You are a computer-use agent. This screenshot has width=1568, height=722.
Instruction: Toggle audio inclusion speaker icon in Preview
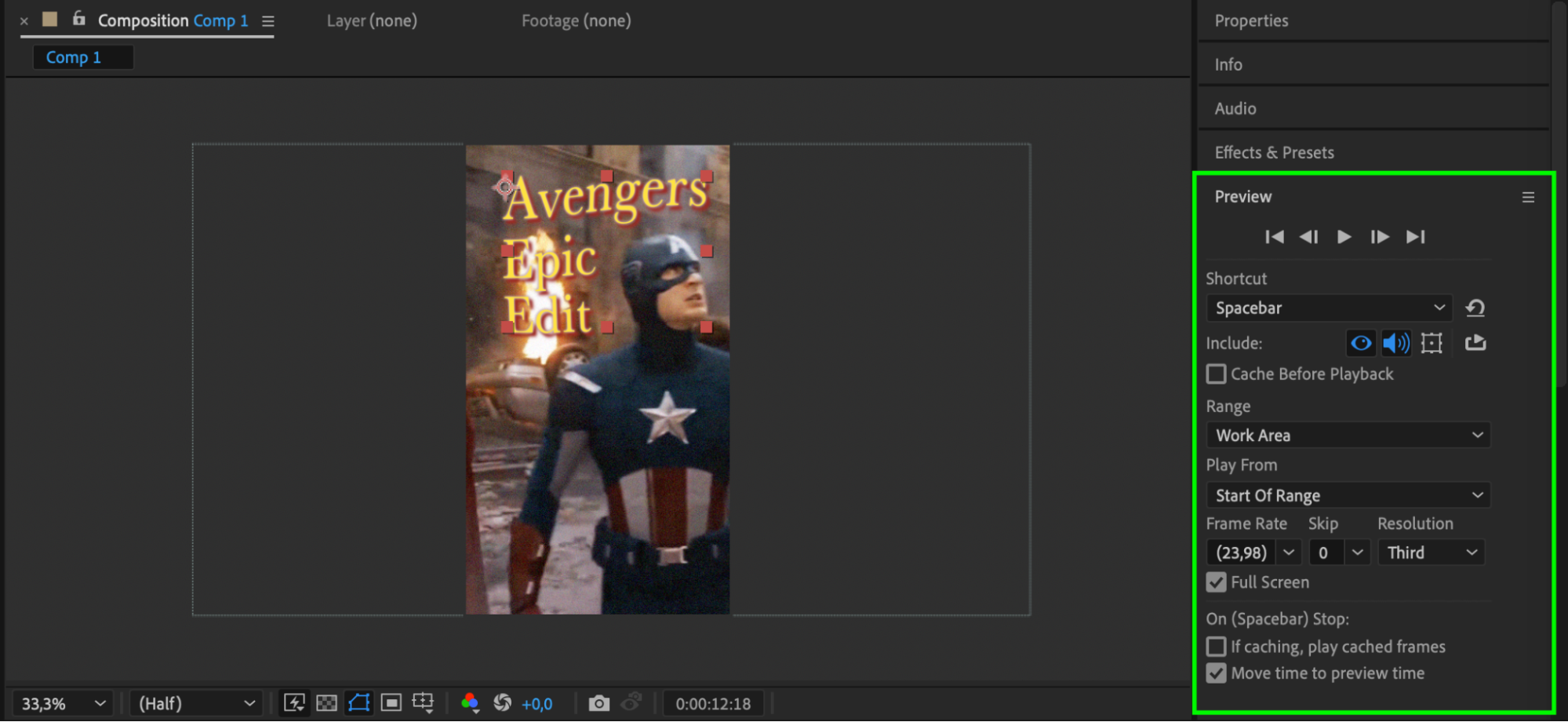click(x=1395, y=343)
